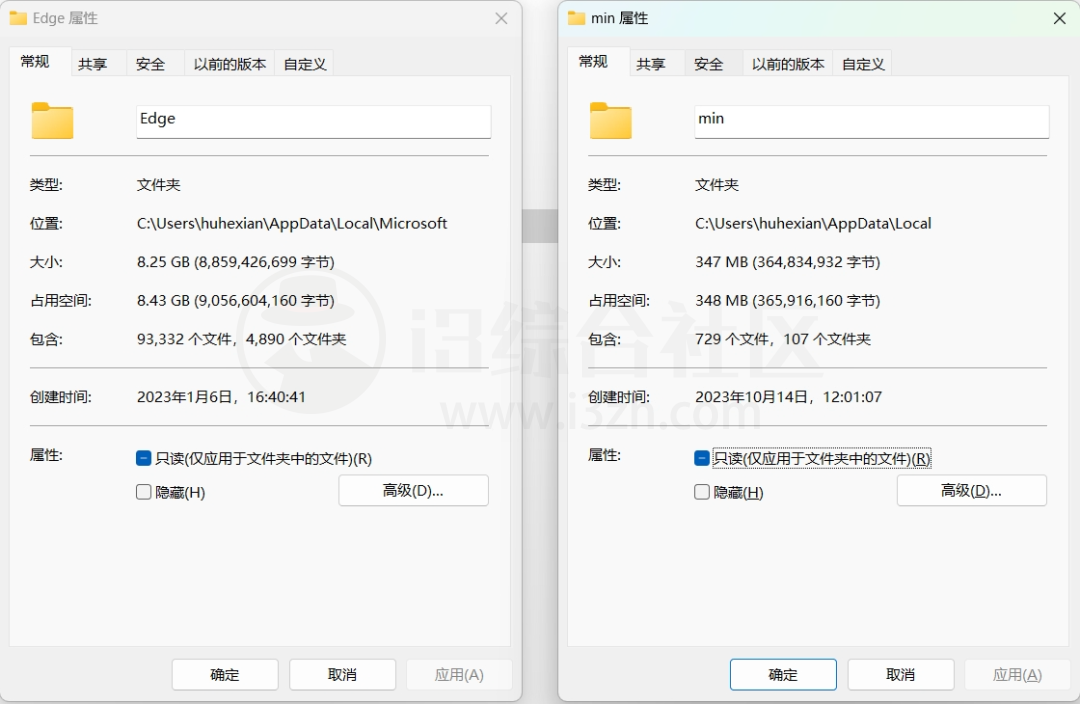Select the 常规 tab in min properties
Viewport: 1080px width, 704px height.
tap(597, 61)
